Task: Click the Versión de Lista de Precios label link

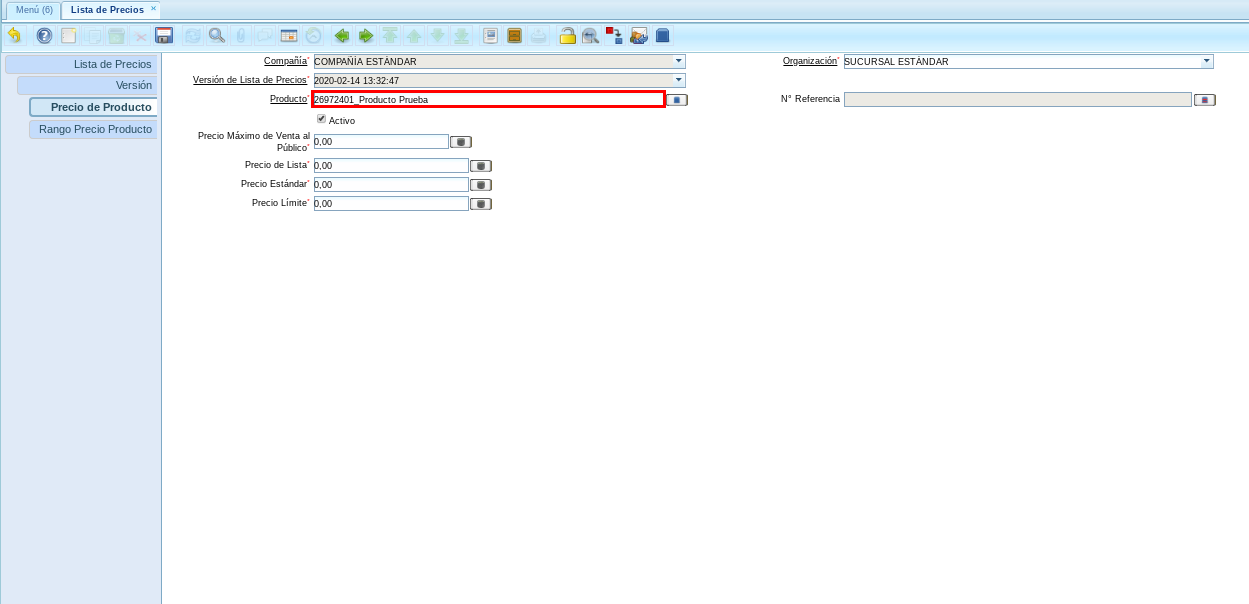Action: pyautogui.click(x=249, y=79)
